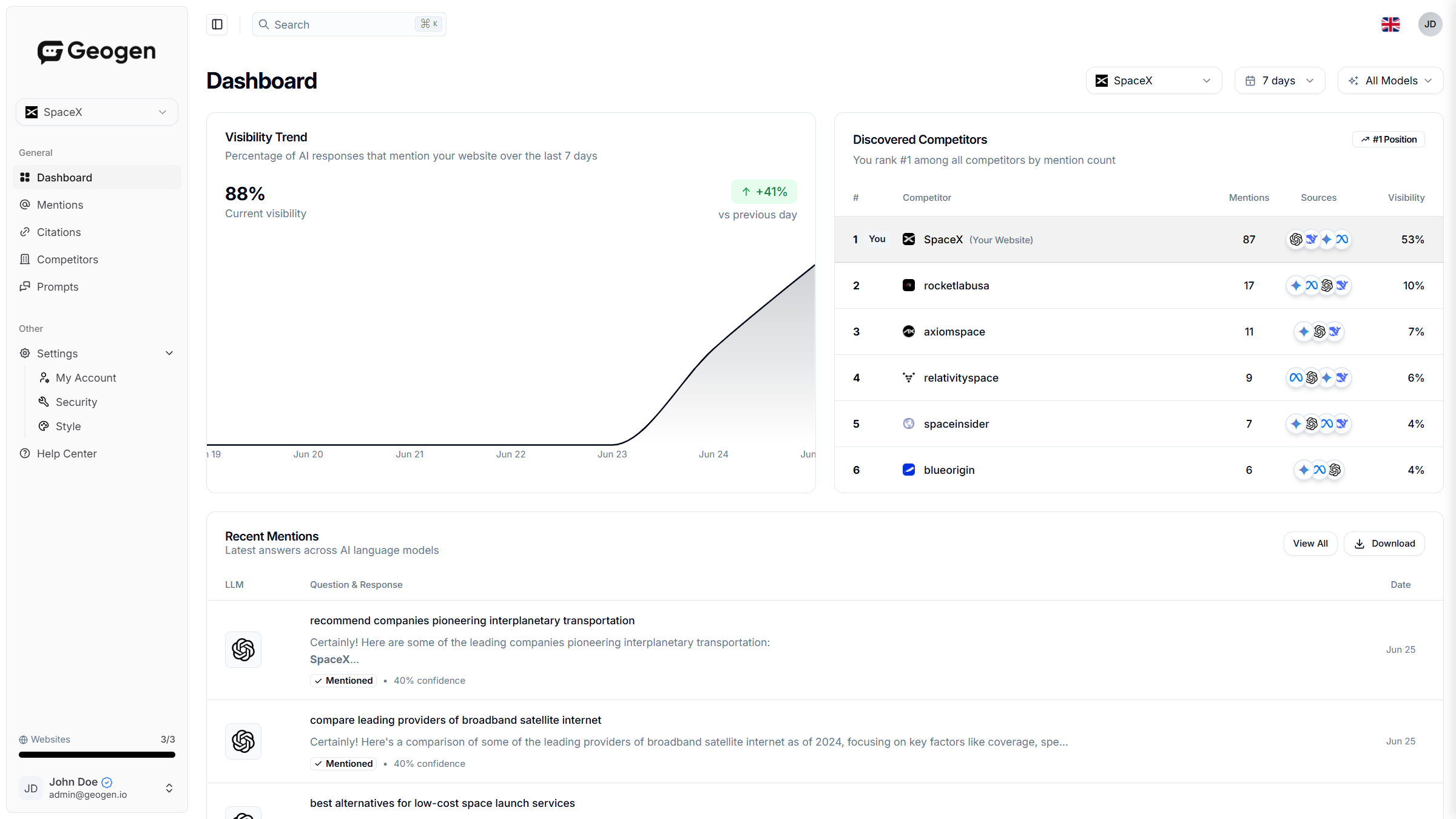Click the Jun 23 label on chart axis
This screenshot has width=1456, height=819.
[612, 454]
